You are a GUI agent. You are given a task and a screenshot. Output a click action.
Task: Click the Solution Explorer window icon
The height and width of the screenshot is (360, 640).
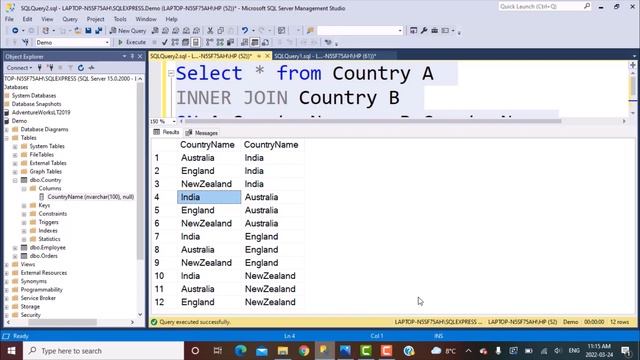tap(413, 31)
